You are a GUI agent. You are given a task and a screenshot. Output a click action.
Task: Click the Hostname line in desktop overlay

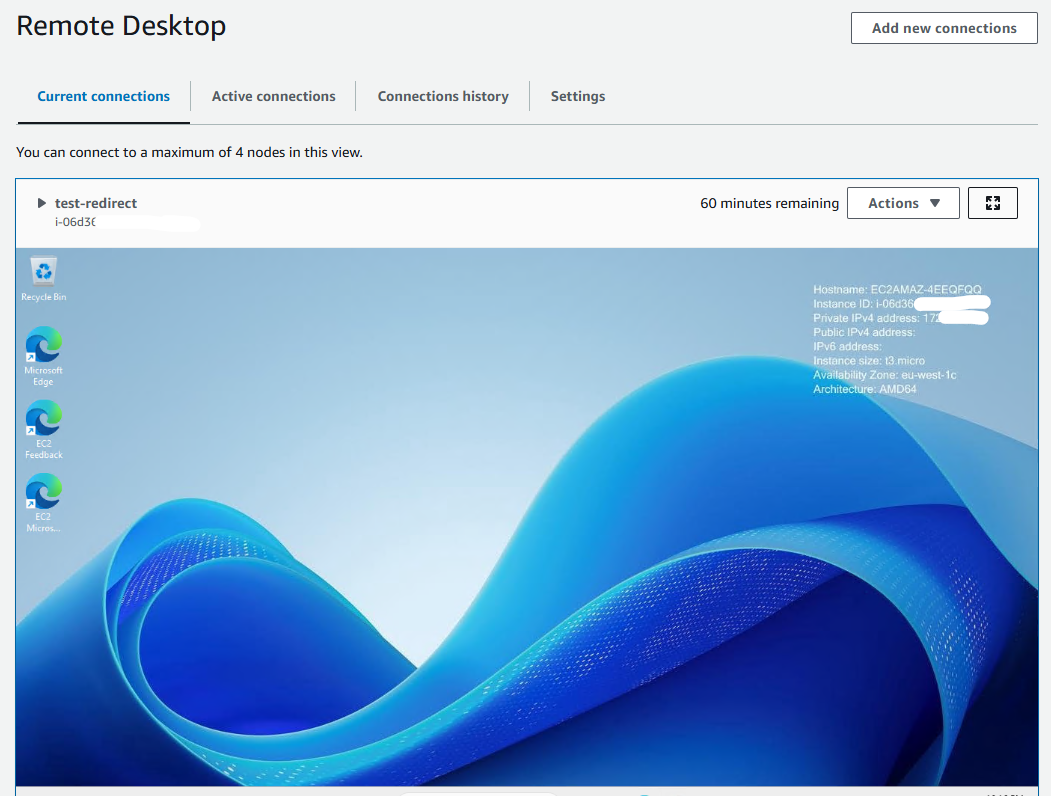[x=897, y=289]
